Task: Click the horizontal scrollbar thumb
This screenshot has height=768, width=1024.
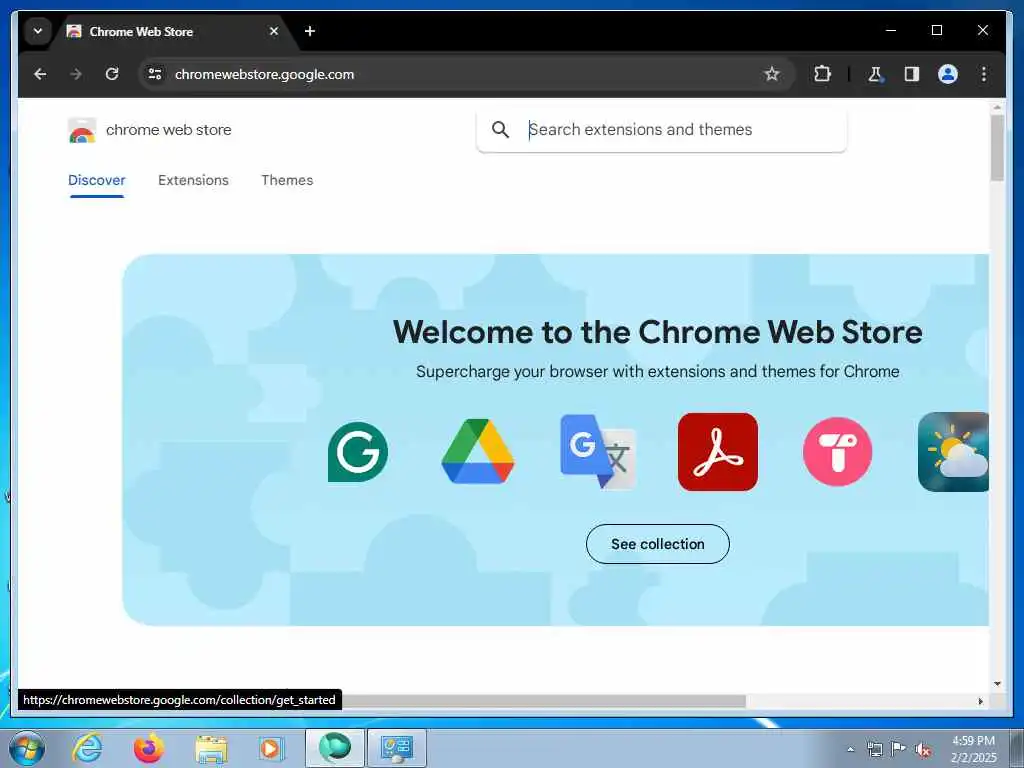Action: pyautogui.click(x=543, y=701)
